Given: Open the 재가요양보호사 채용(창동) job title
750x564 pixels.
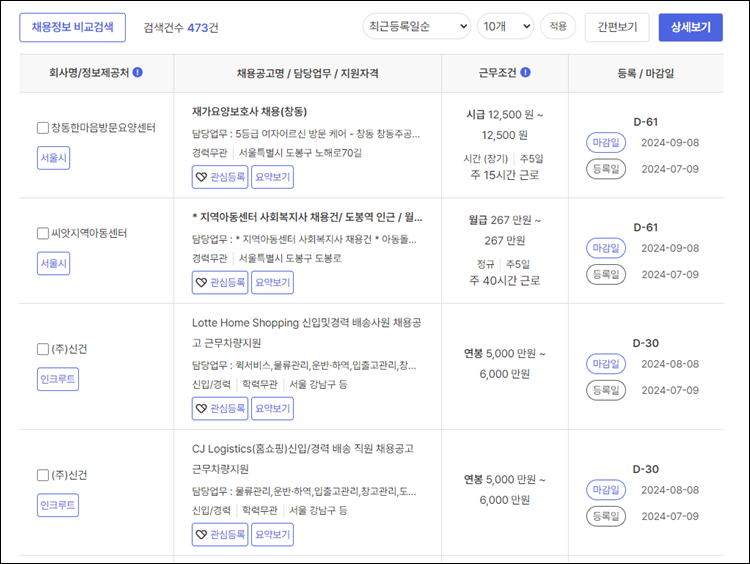Looking at the screenshot, I should point(249,111).
